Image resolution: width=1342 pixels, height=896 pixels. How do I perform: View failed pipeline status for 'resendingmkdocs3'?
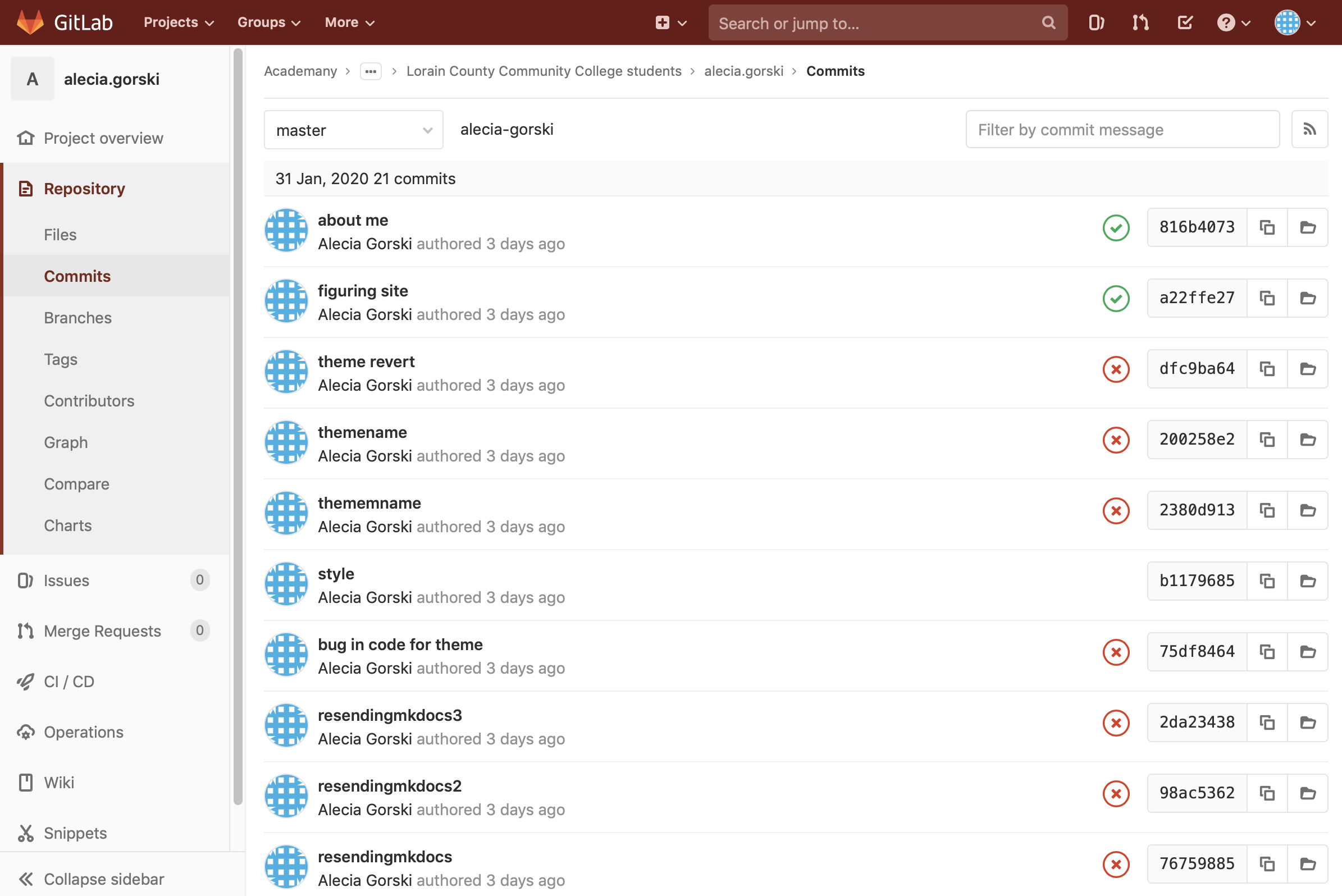pos(1116,722)
